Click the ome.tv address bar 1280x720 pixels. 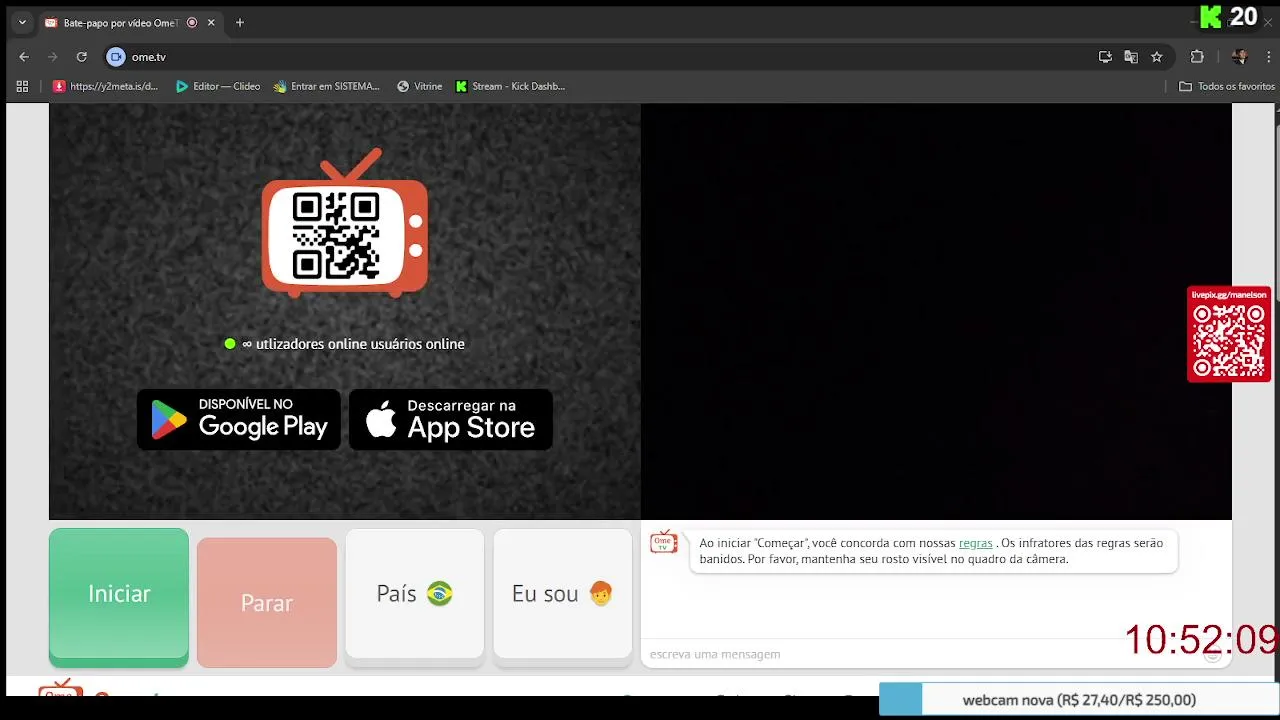[600, 57]
